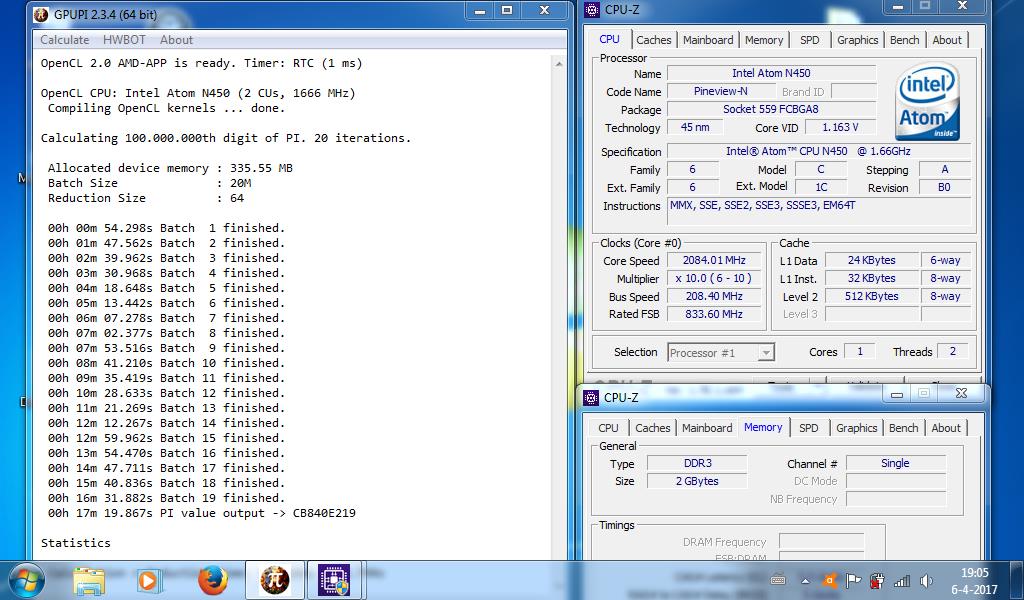Viewport: 1024px width, 600px height.
Task: Select the Memory tab in lower CPU-Z window
Action: point(763,427)
